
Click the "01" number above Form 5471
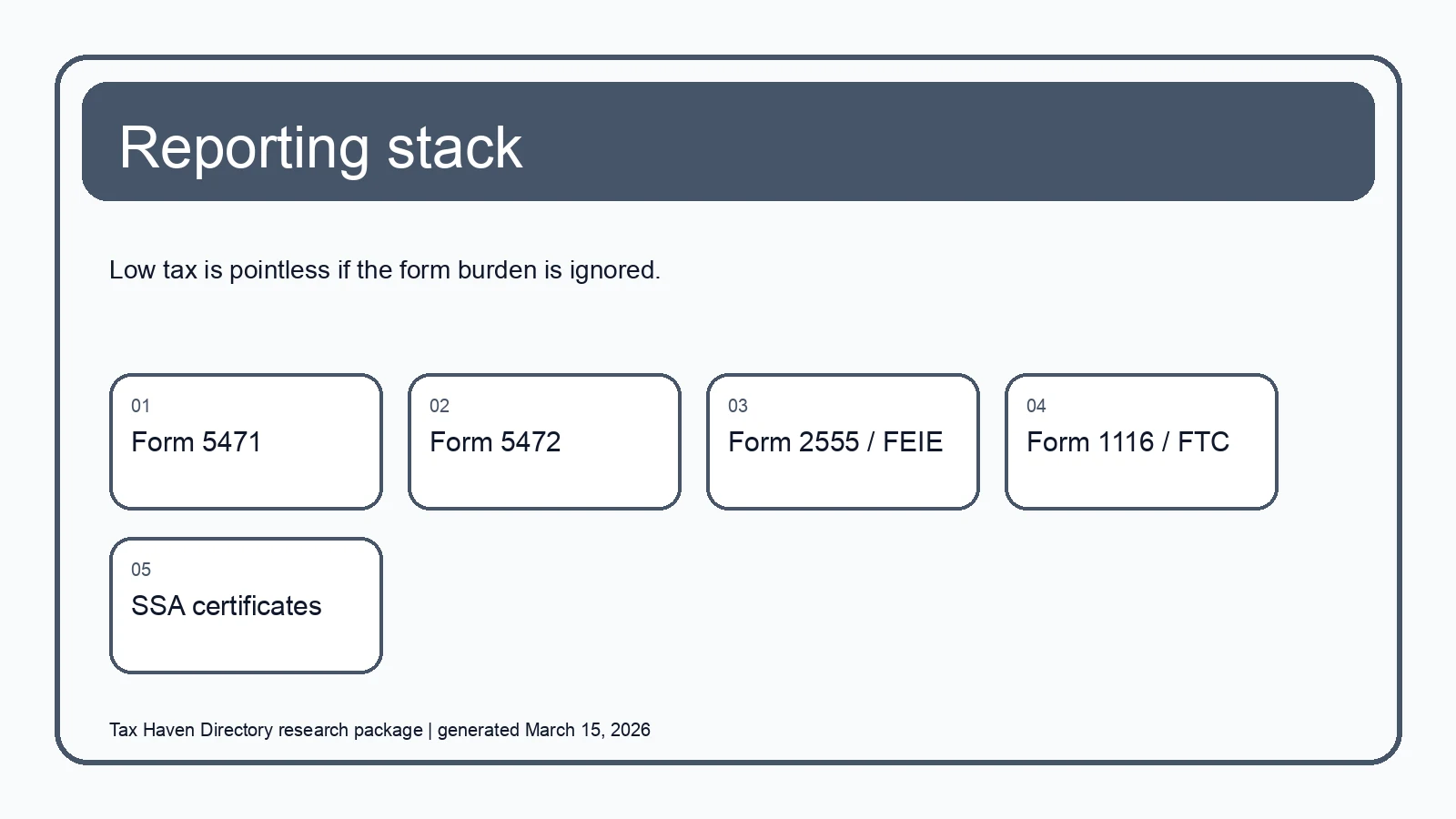click(x=140, y=406)
